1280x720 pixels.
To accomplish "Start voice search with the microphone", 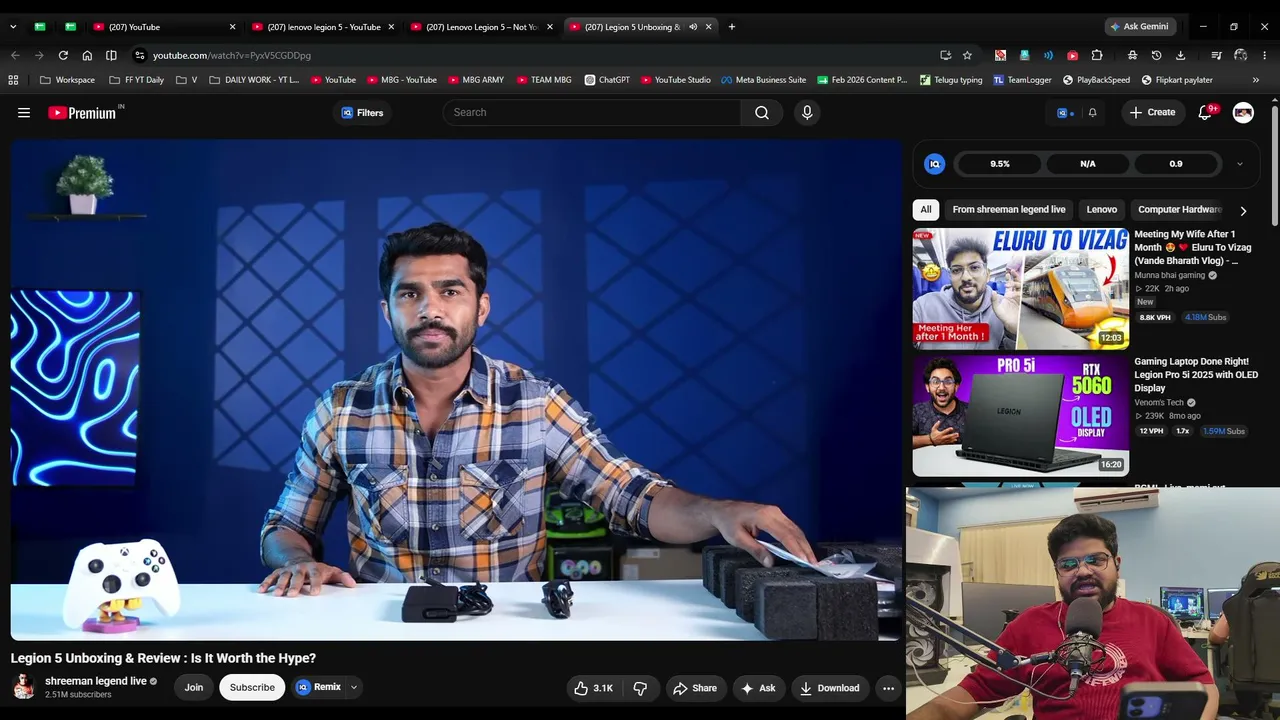I will (807, 113).
